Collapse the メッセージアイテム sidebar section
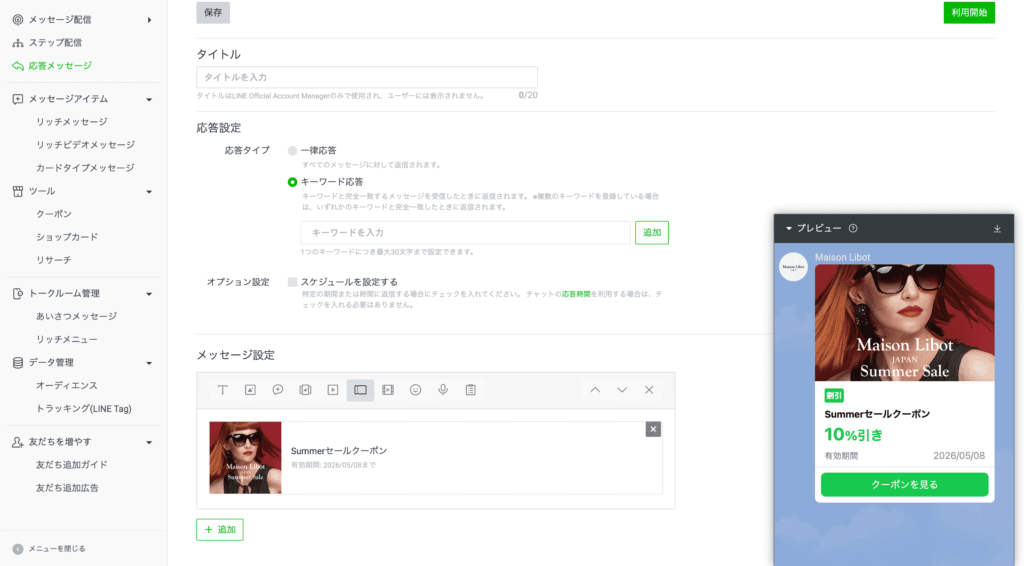1024x566 pixels. click(x=149, y=99)
